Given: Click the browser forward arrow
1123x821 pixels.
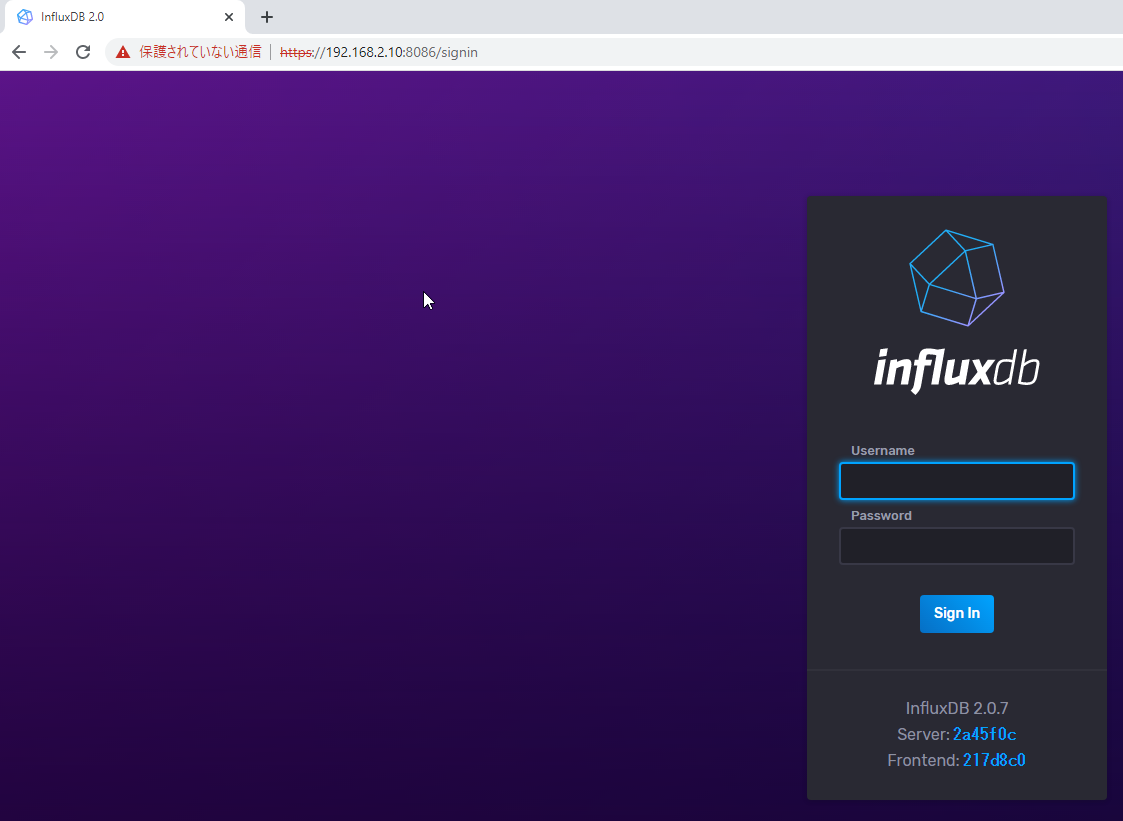Looking at the screenshot, I should [x=51, y=52].
